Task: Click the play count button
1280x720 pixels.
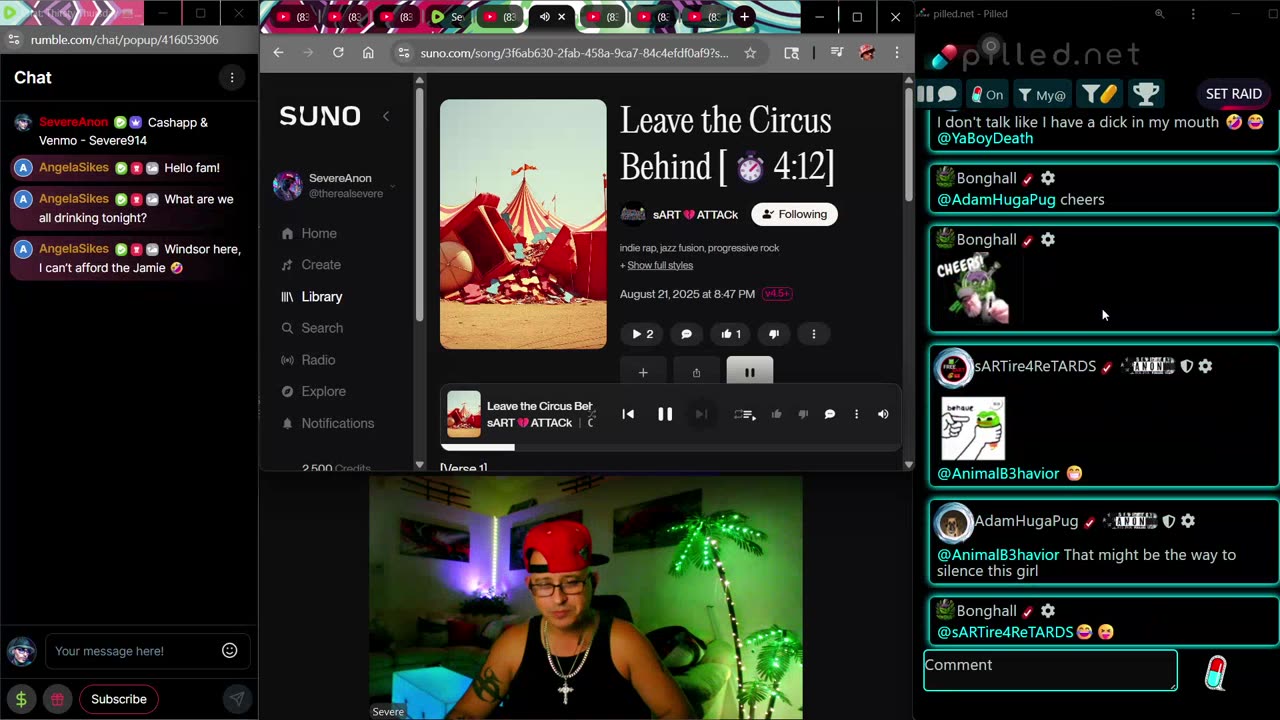Action: pos(642,334)
